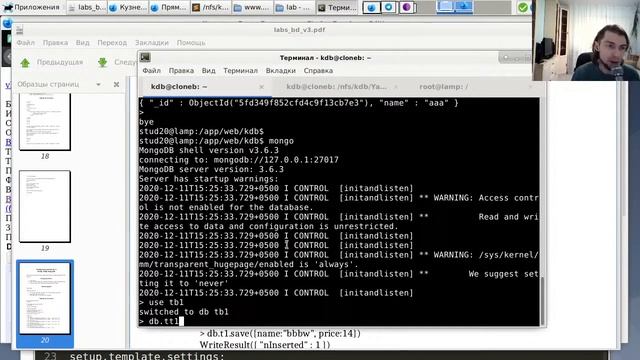Open Справка menu in the terminal window
Viewport: 640px width, 360px height.
(318, 71)
